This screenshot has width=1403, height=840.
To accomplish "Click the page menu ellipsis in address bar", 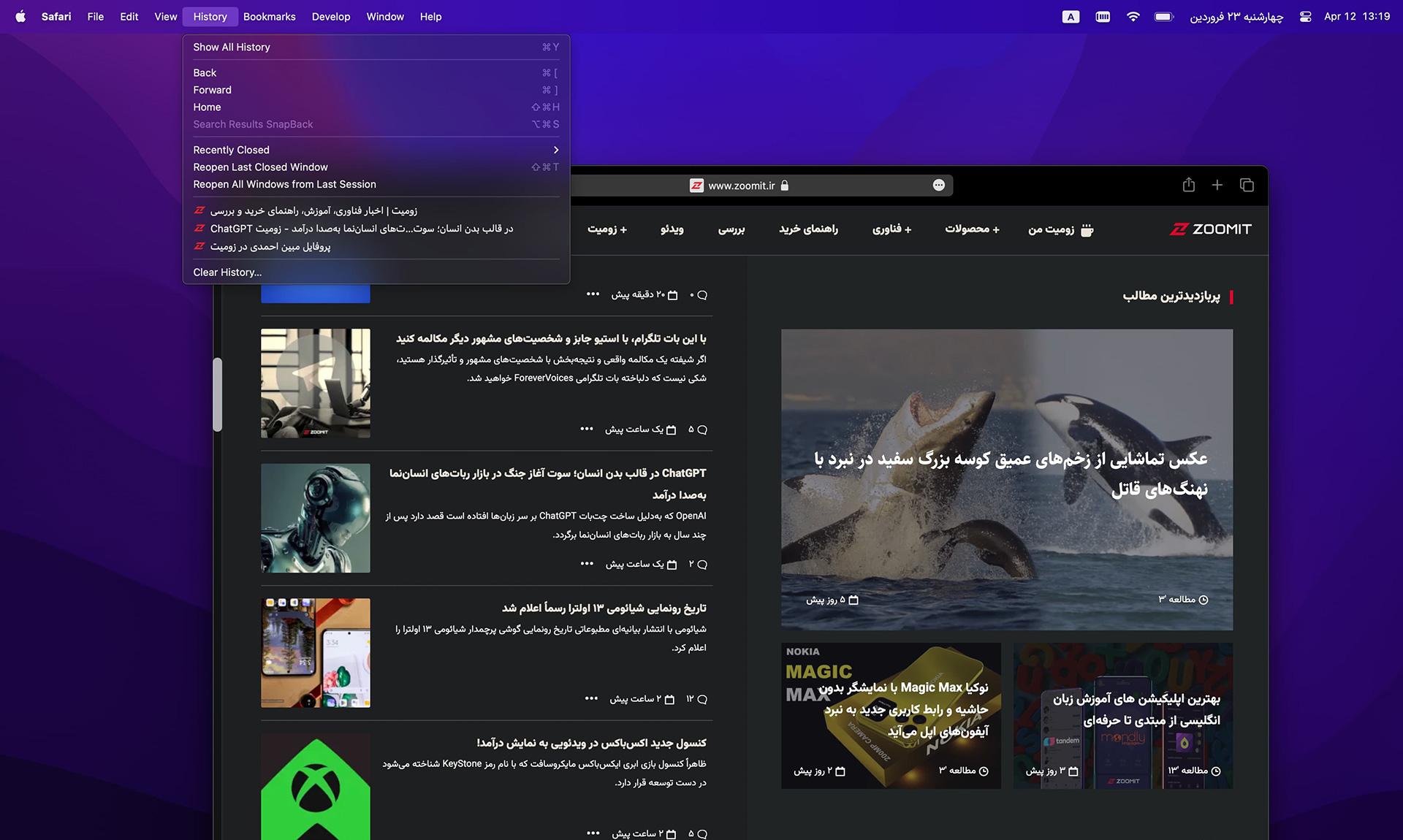I will (939, 186).
